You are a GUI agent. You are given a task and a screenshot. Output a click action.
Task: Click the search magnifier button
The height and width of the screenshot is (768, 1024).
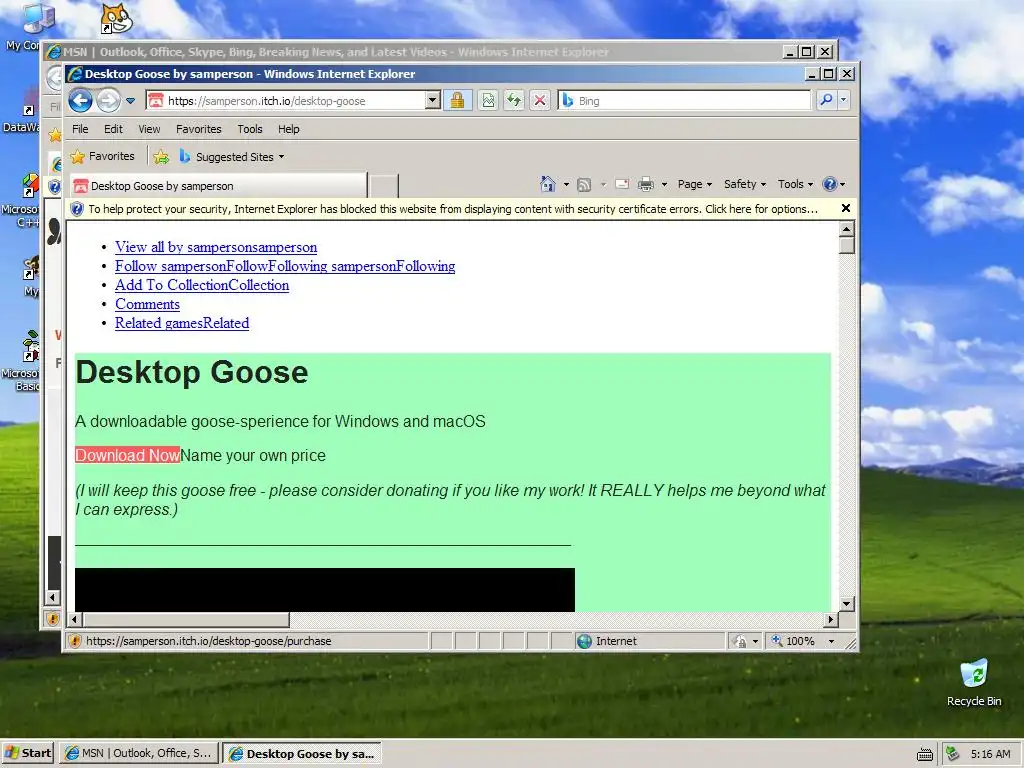pos(826,101)
